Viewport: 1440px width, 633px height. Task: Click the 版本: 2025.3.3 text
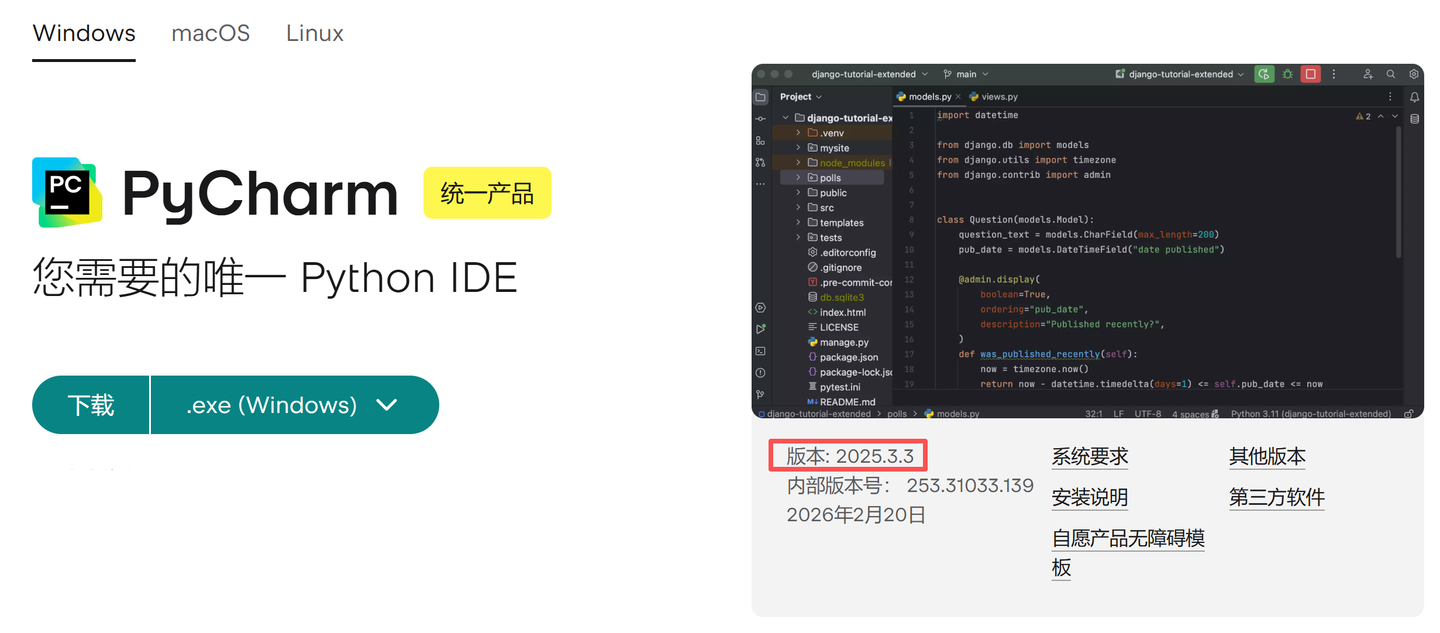(850, 456)
